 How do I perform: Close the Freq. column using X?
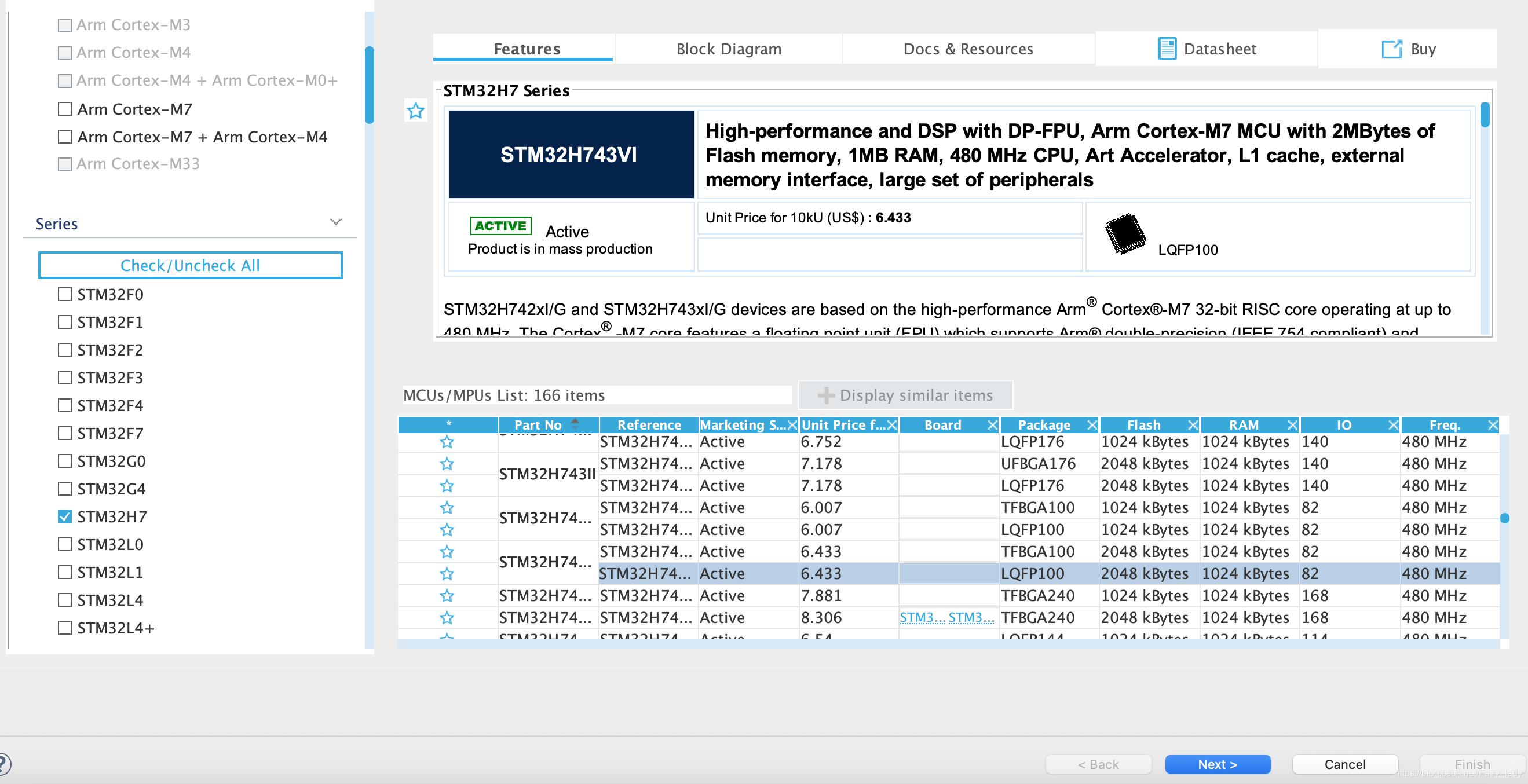[1493, 425]
